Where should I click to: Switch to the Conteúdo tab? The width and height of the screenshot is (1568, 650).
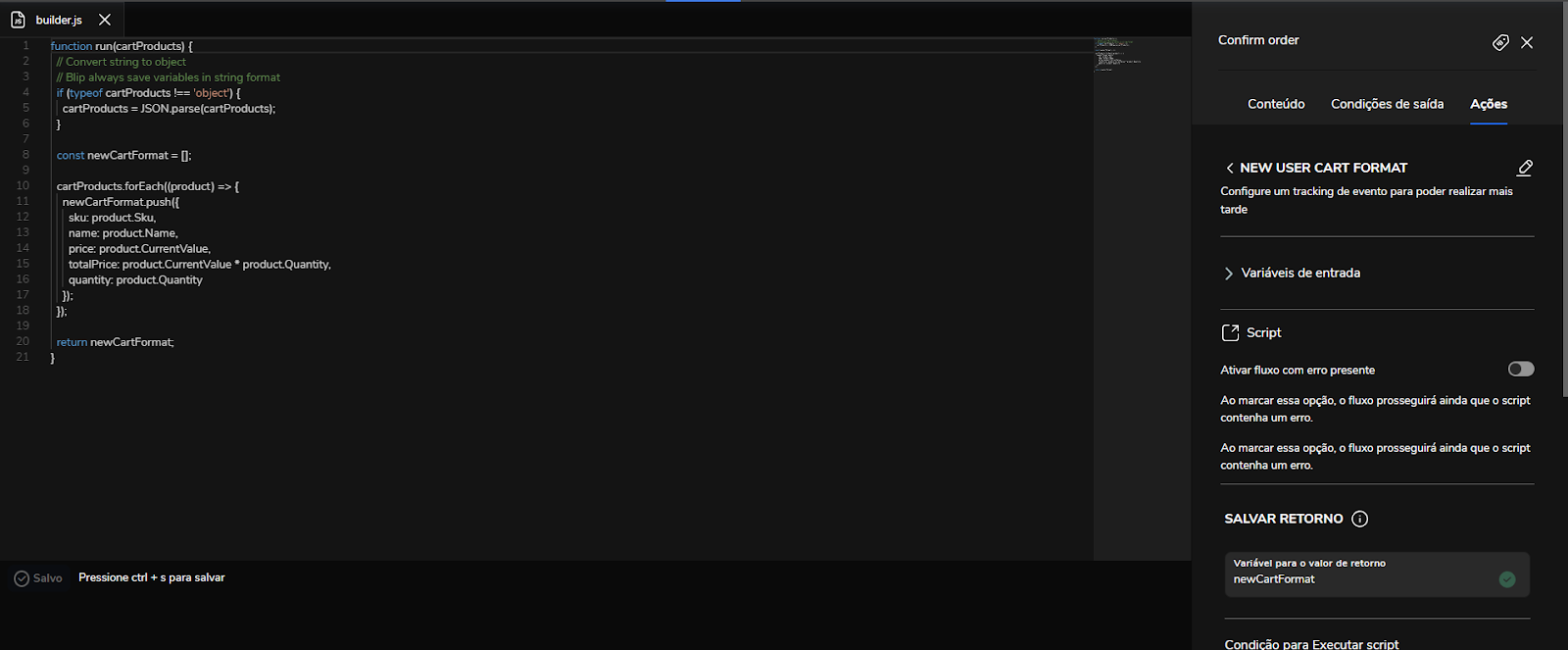point(1276,104)
